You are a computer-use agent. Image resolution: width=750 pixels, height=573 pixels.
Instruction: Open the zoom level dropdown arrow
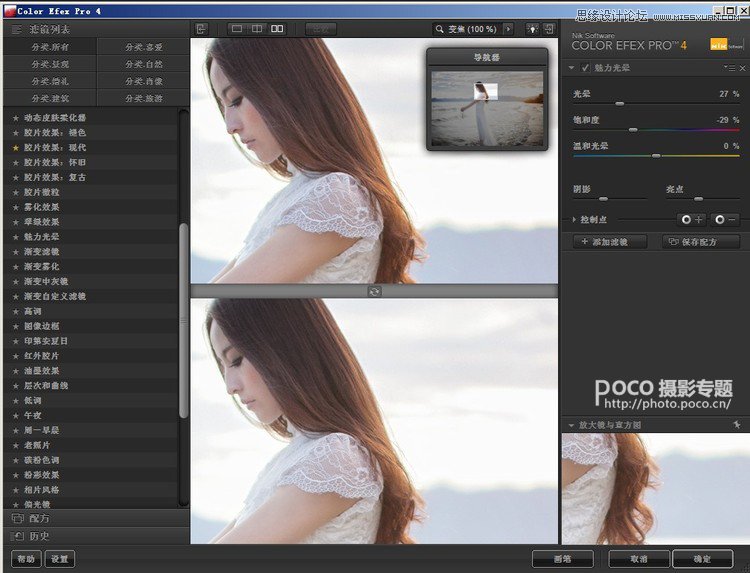click(508, 29)
